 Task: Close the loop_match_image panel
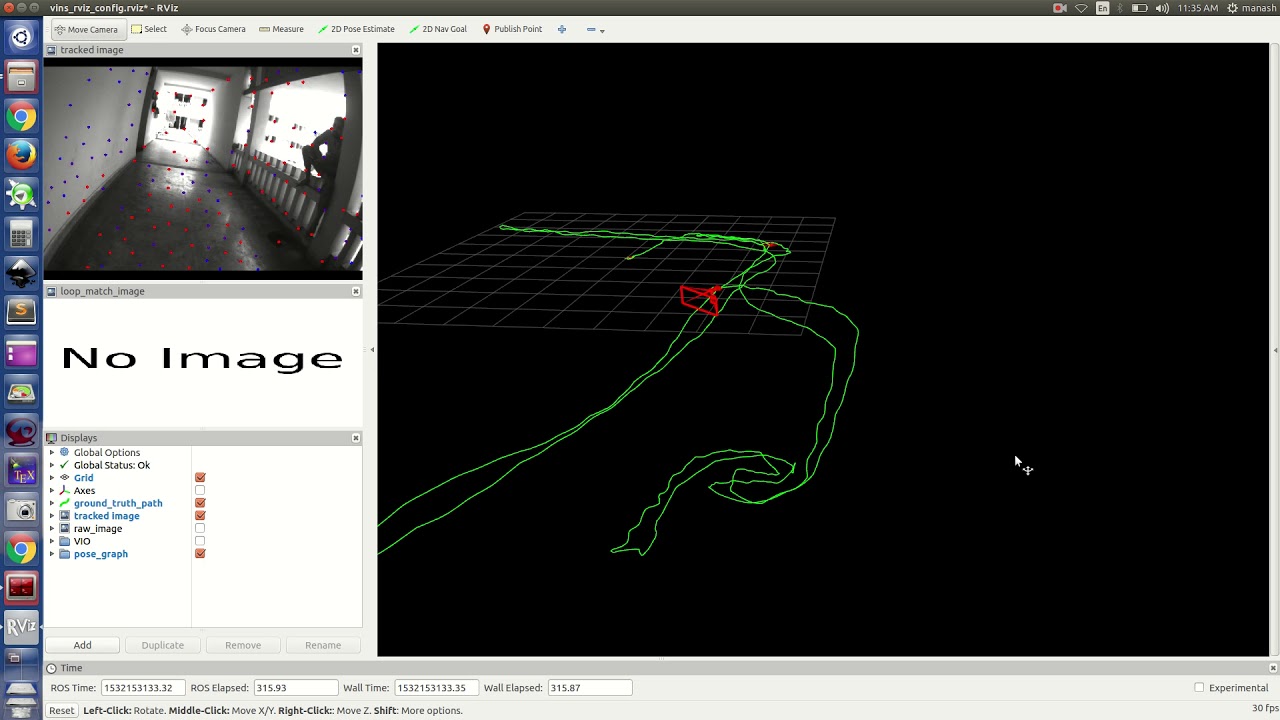coord(356,291)
